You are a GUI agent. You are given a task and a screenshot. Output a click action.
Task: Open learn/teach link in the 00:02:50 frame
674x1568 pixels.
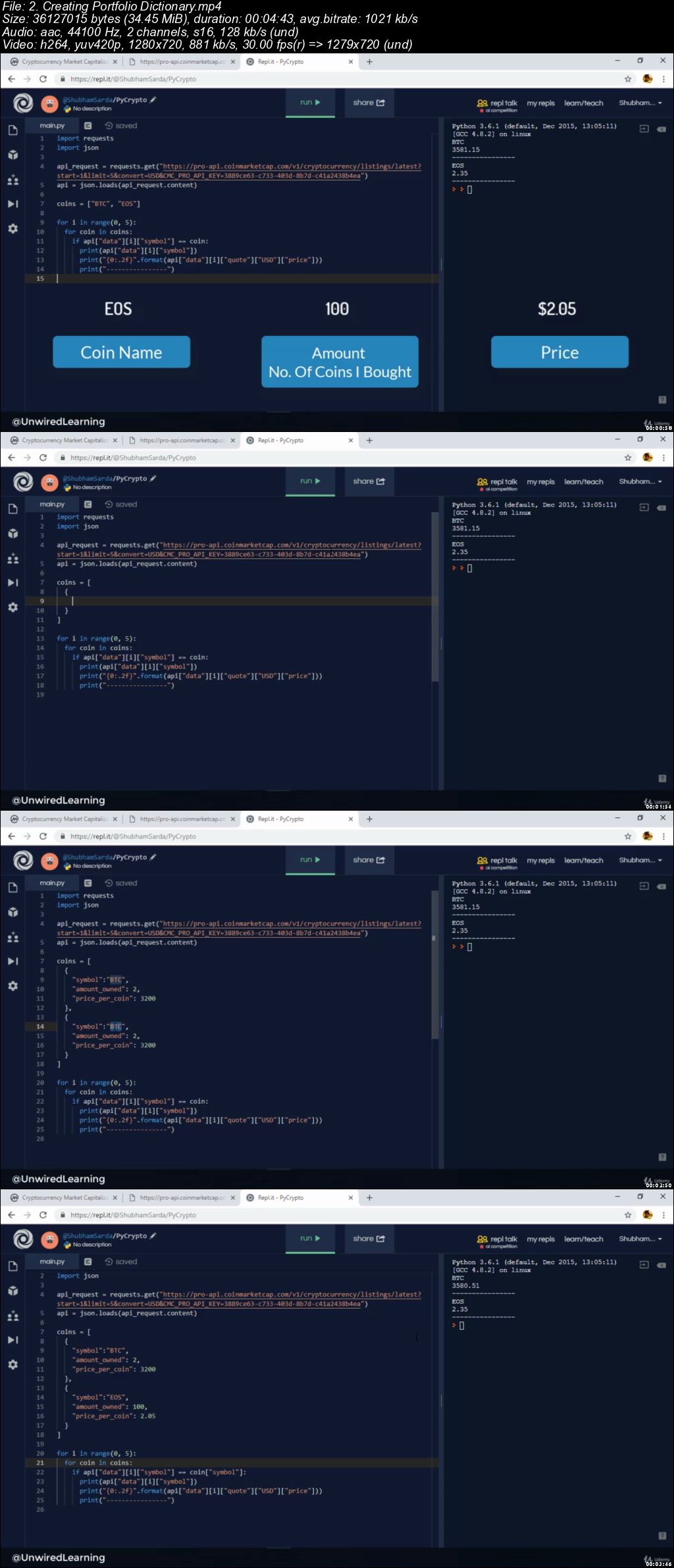[583, 861]
